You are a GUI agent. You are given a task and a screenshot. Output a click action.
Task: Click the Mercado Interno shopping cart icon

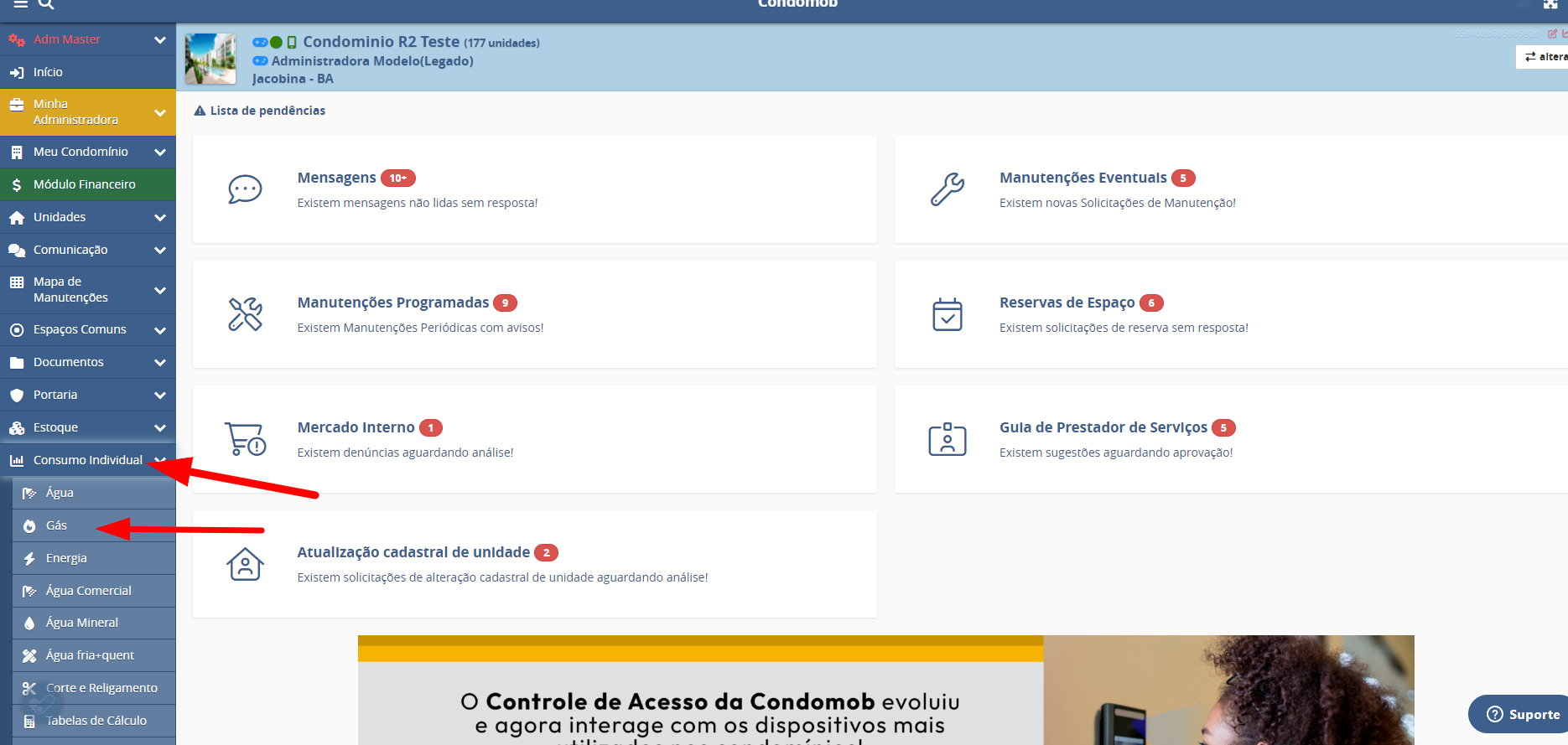[245, 439]
